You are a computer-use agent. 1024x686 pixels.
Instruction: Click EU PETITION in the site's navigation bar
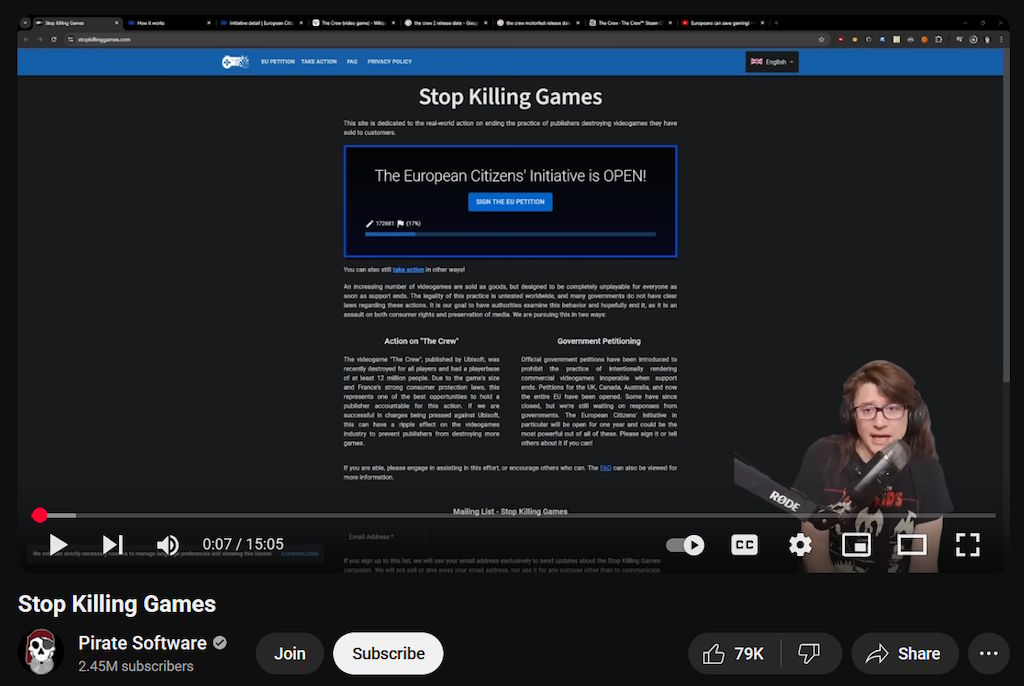click(278, 61)
